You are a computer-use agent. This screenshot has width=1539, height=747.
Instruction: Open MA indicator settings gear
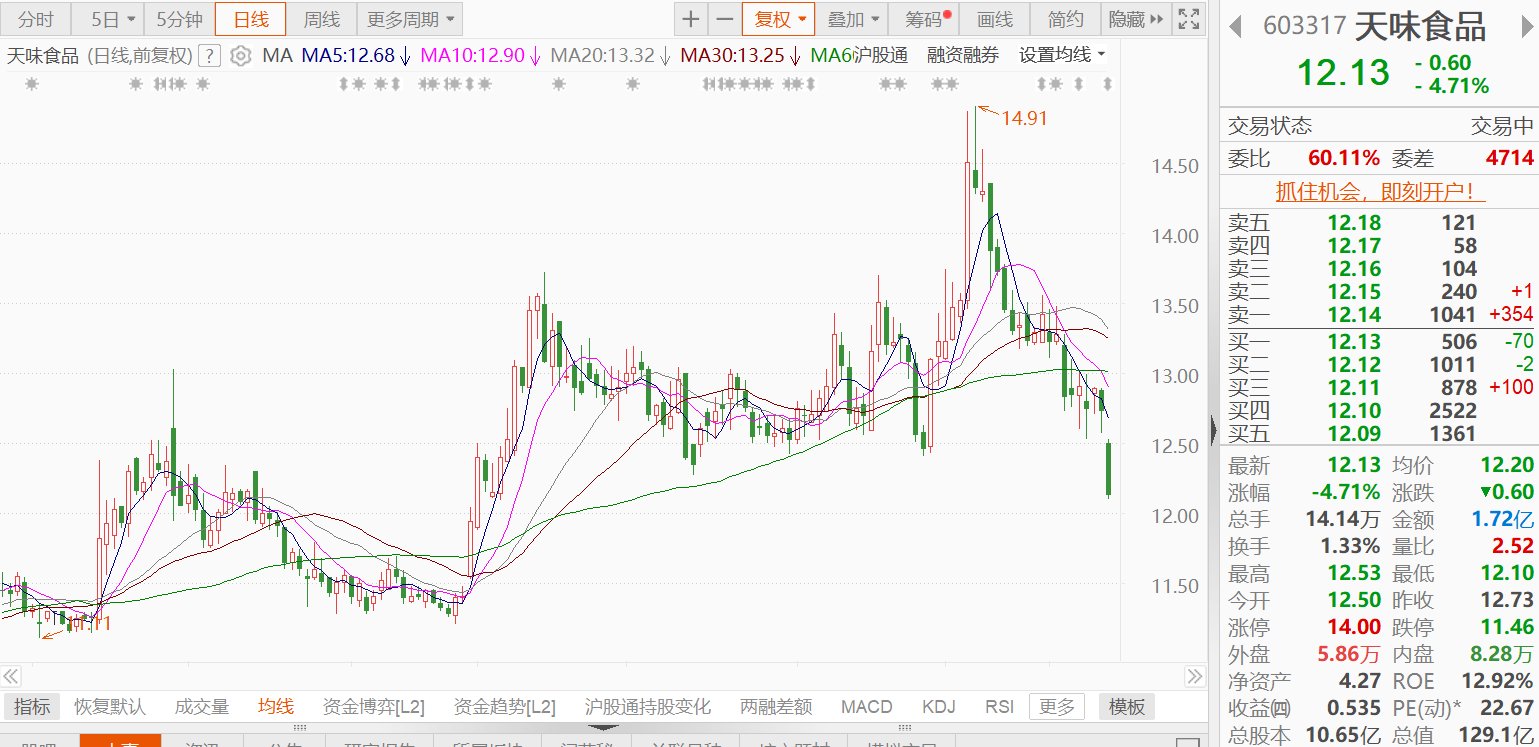point(240,56)
